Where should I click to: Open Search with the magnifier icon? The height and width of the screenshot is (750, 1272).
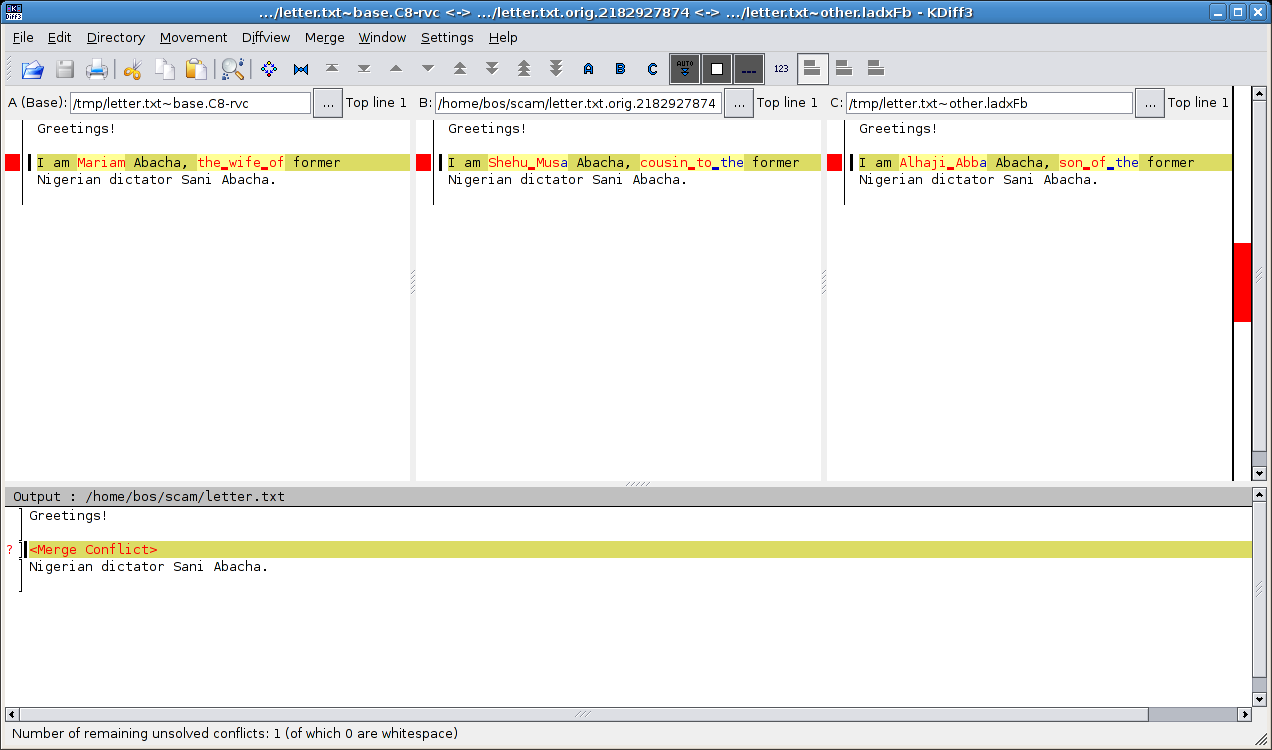(233, 69)
